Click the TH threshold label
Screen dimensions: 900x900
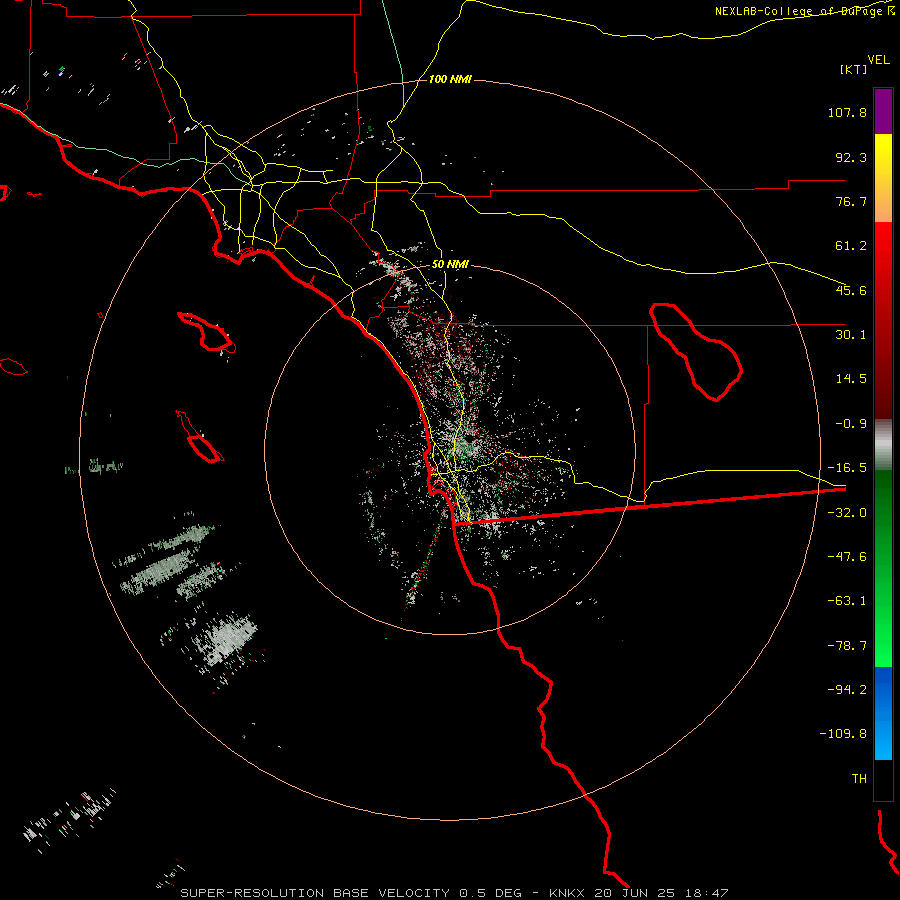pos(859,779)
